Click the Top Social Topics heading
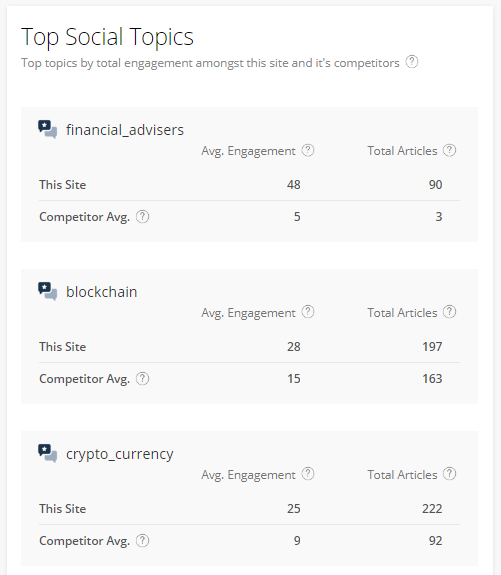This screenshot has width=501, height=575. 107,37
